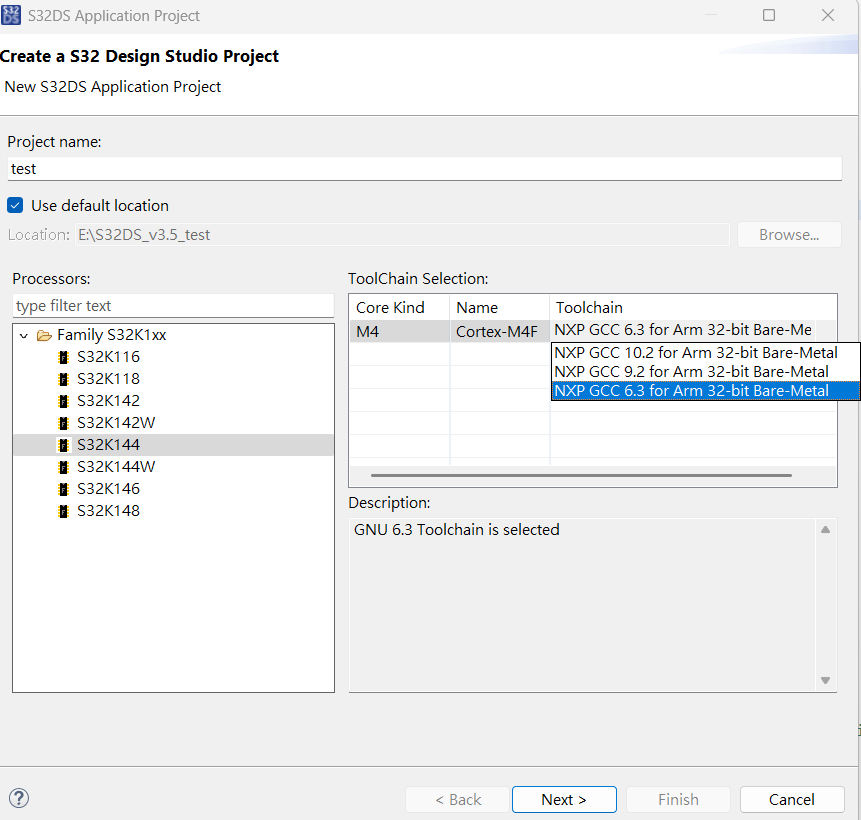The height and width of the screenshot is (820, 861).
Task: Open help via the question mark icon
Action: pyautogui.click(x=18, y=798)
